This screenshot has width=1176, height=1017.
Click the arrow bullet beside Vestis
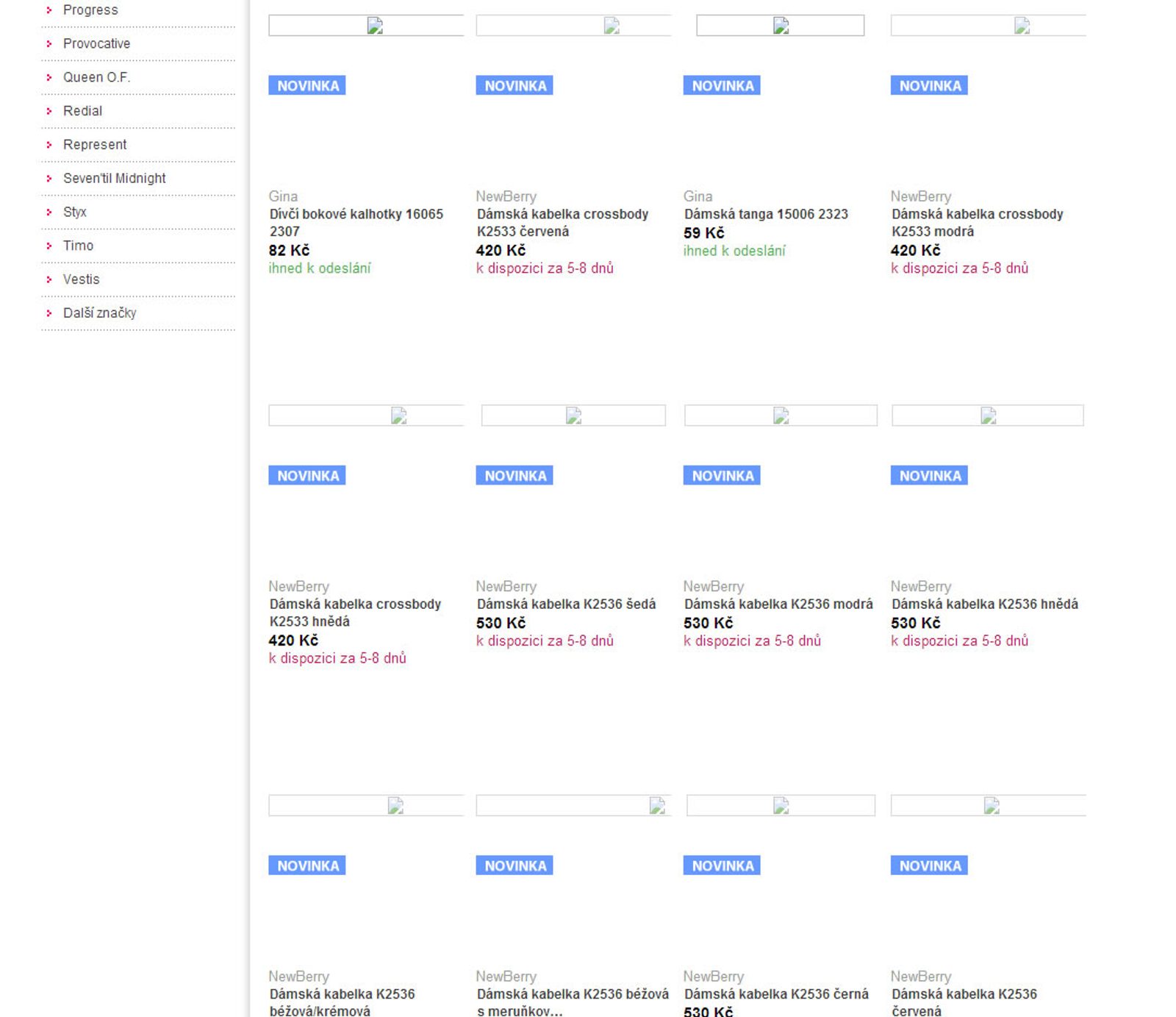pos(49,280)
